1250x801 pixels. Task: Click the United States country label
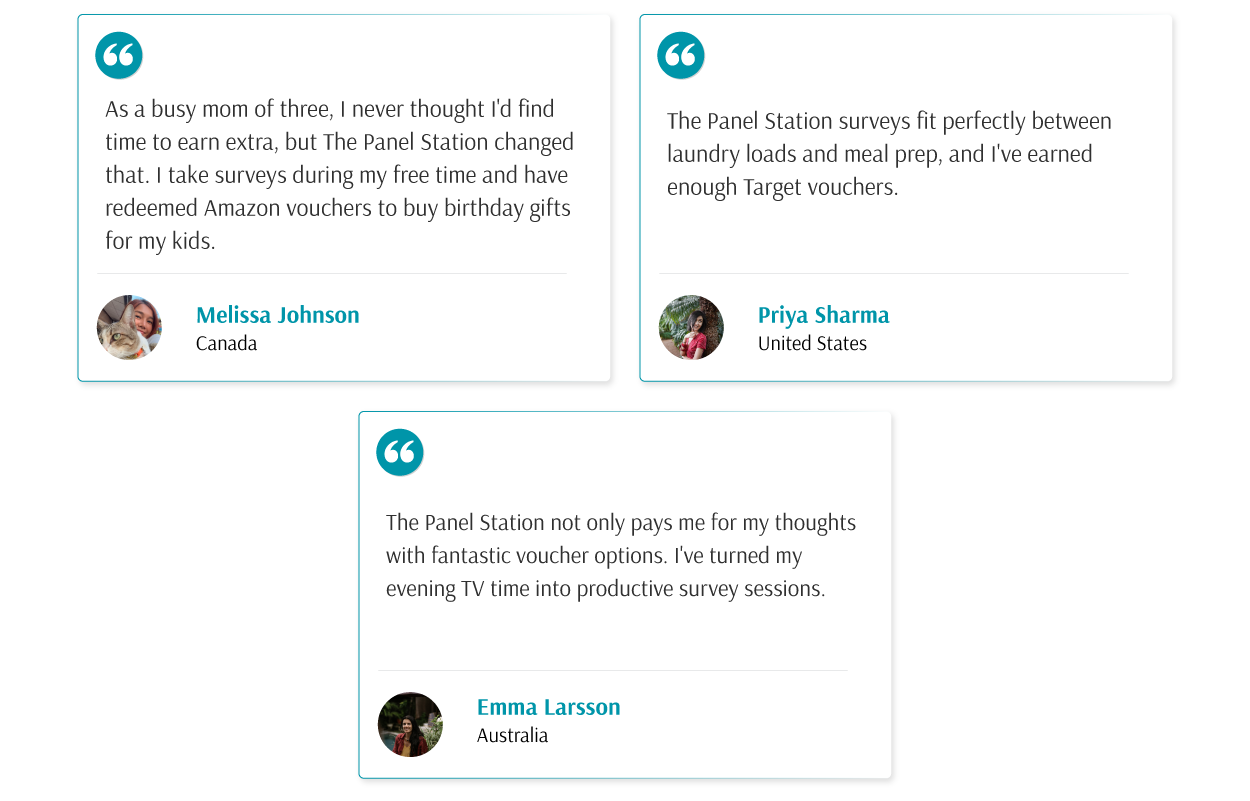pos(812,343)
